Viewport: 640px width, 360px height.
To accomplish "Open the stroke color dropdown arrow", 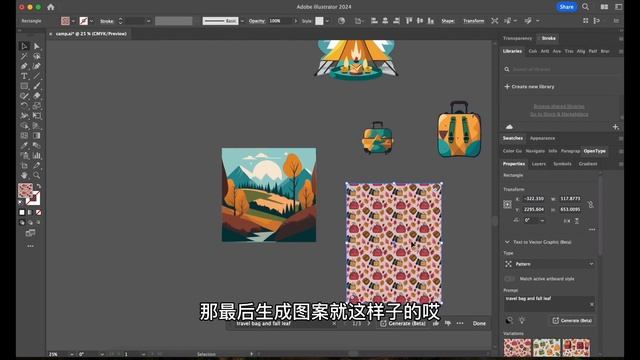I will tap(91, 21).
